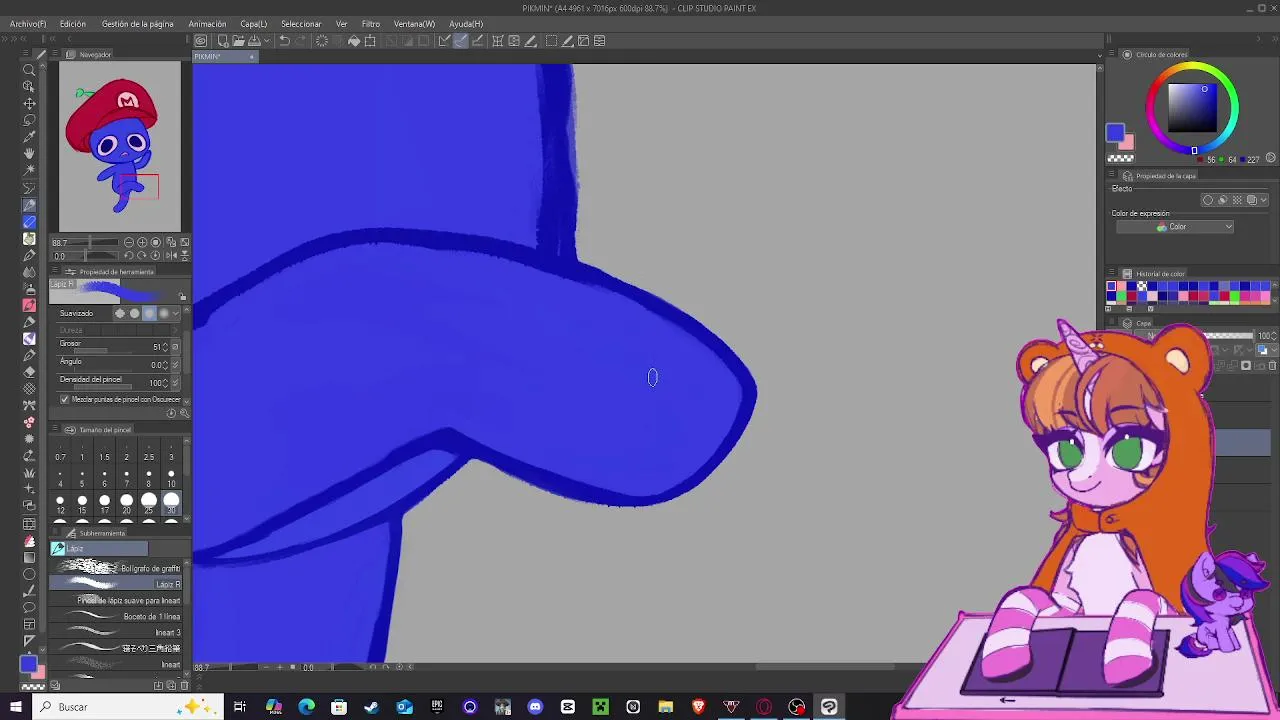Screen dimensions: 1280x720
Task: Open the Grosor dynamics settings button
Action: click(x=176, y=347)
